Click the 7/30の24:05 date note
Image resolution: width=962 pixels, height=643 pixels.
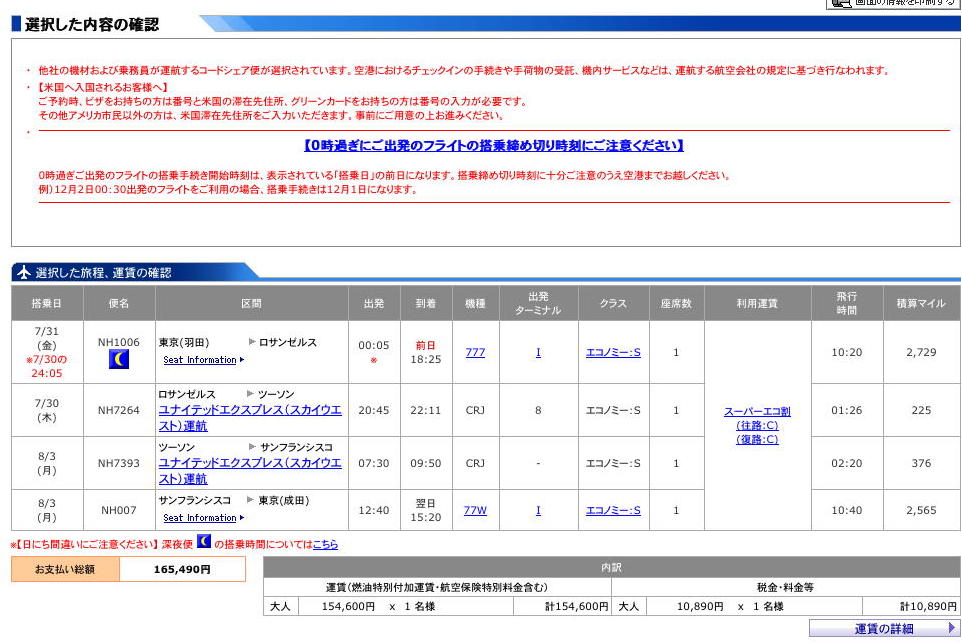pyautogui.click(x=47, y=366)
